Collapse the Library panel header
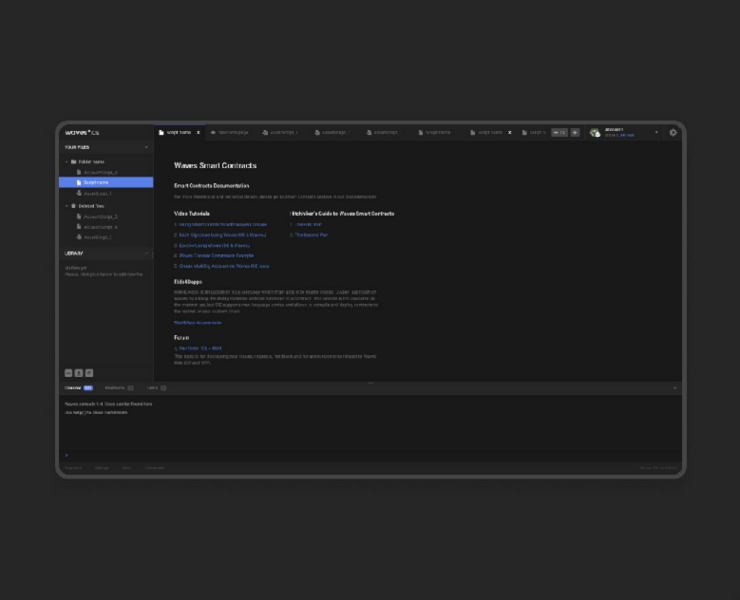 click(x=147, y=253)
